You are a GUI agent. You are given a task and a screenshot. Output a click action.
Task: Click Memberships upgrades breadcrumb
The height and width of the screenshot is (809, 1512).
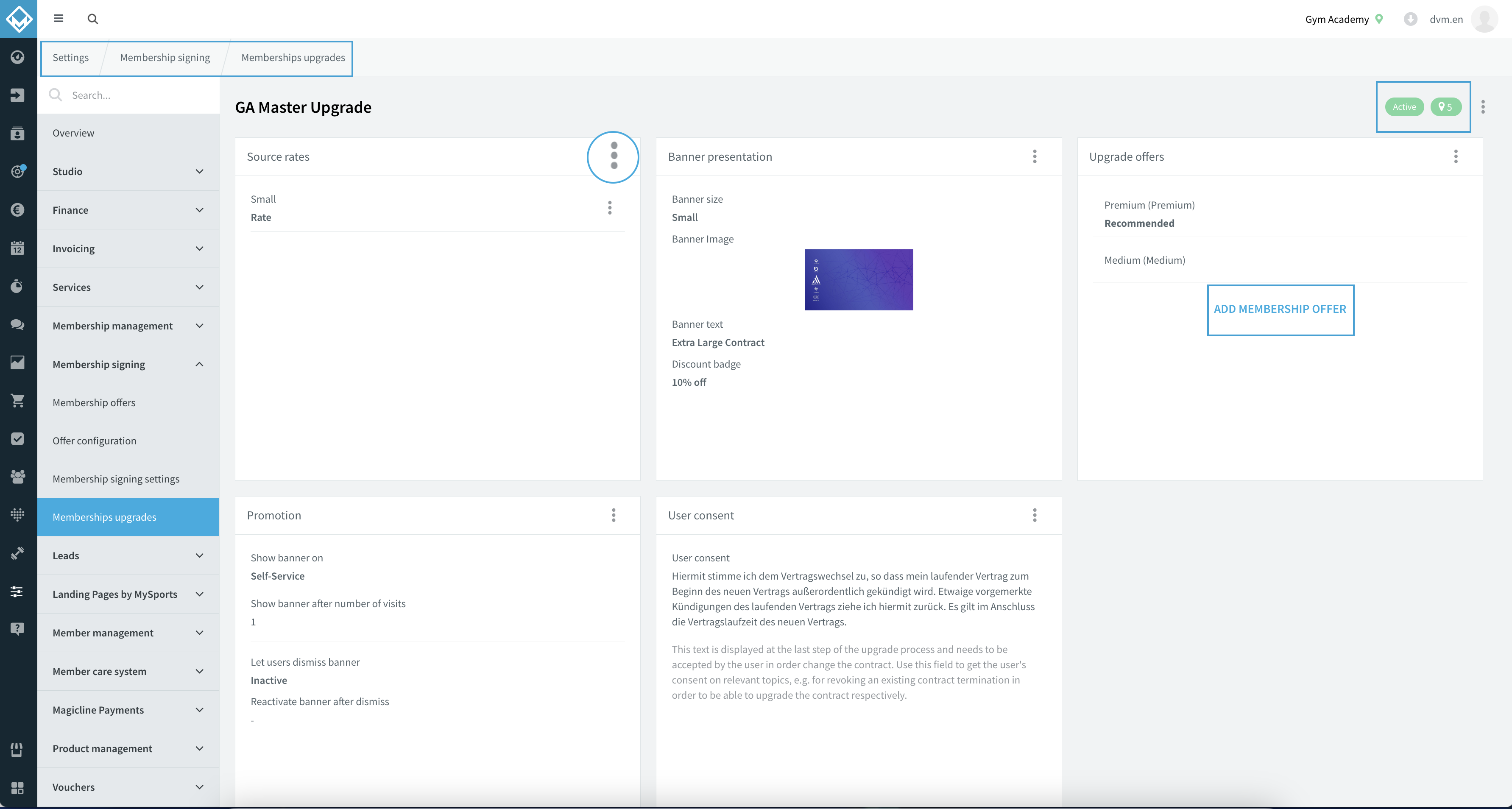tap(293, 58)
